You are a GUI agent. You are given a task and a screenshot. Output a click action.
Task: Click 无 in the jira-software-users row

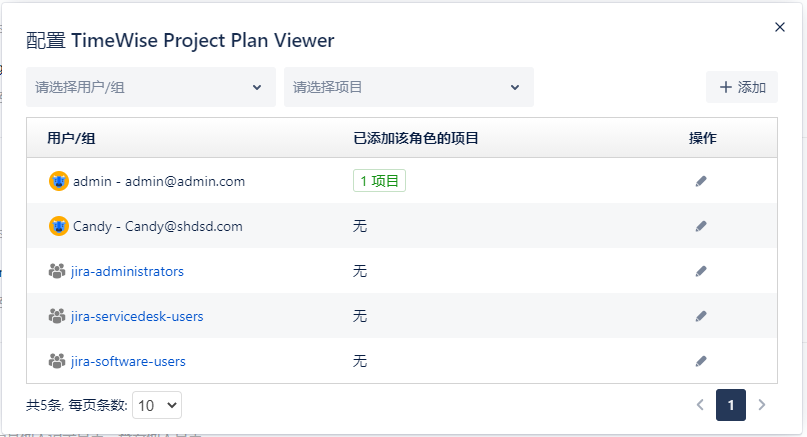(x=360, y=361)
